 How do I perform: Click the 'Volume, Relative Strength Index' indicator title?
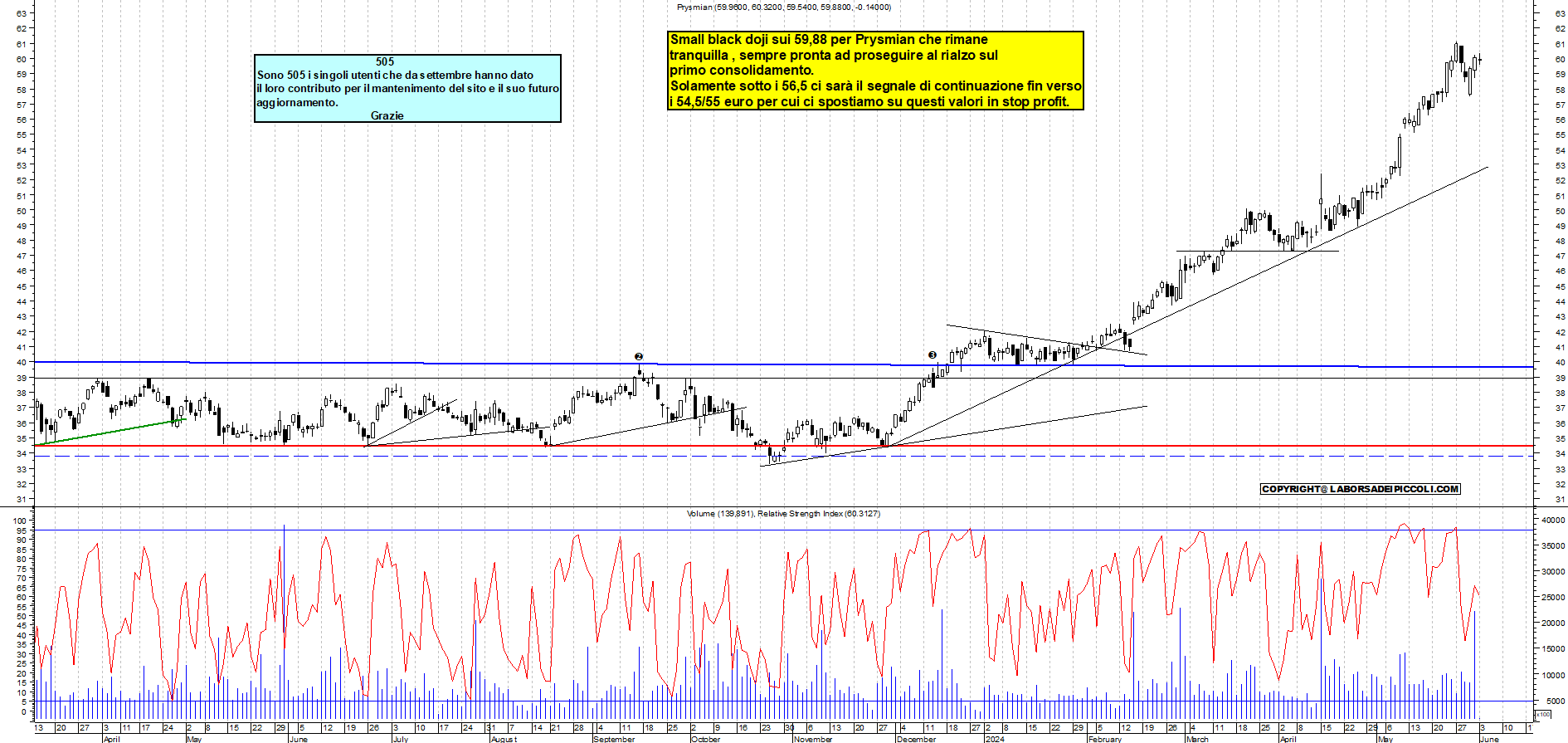point(783,514)
